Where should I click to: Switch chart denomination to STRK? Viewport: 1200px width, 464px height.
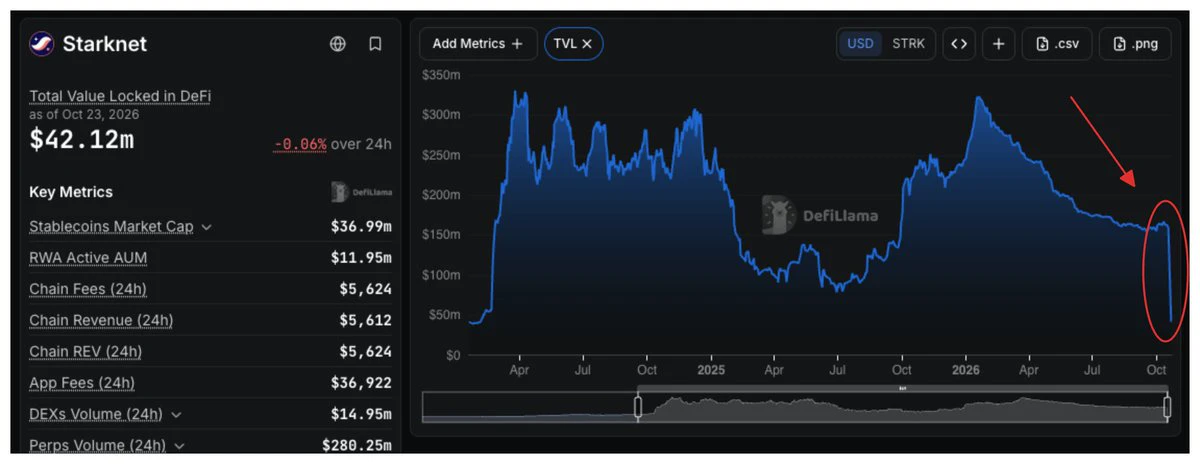coord(908,44)
